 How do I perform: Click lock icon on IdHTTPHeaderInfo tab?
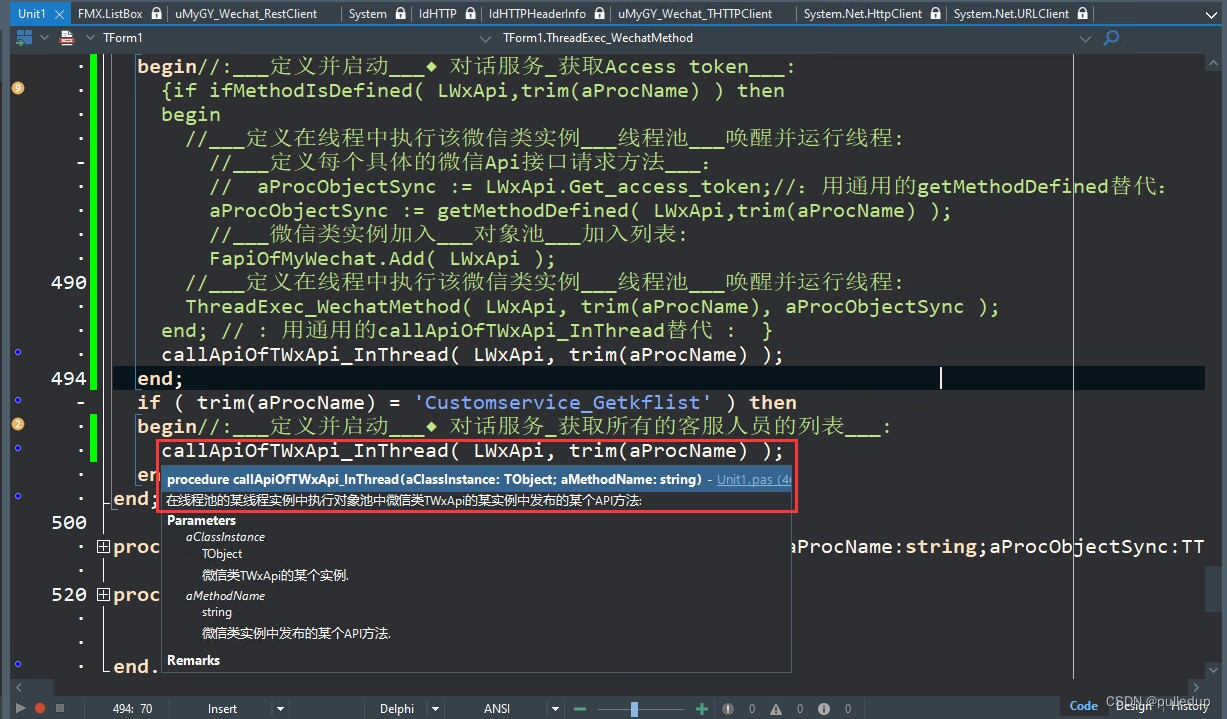tap(598, 14)
